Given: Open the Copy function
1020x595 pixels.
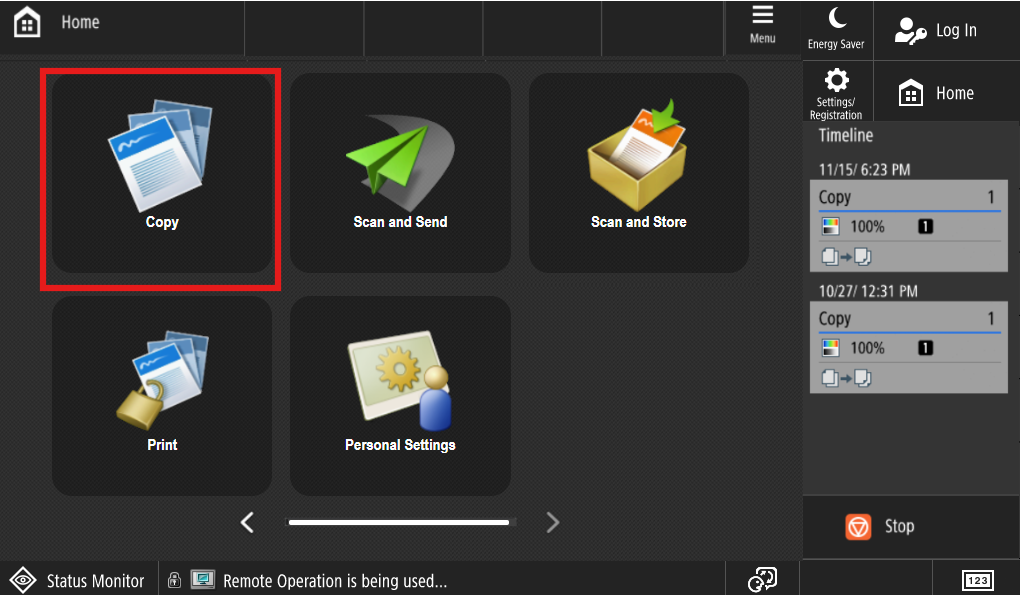Looking at the screenshot, I should (161, 173).
